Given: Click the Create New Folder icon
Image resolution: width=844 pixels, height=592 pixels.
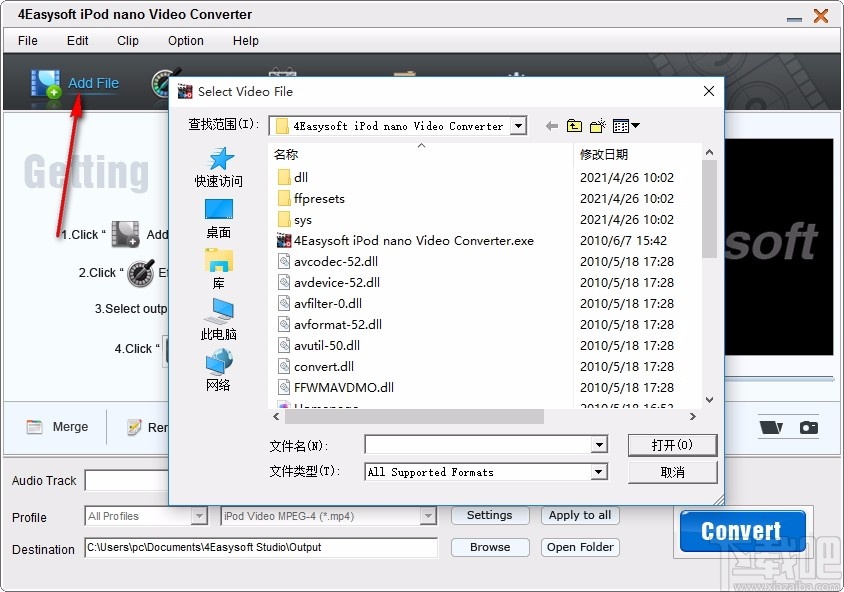Looking at the screenshot, I should pos(597,125).
